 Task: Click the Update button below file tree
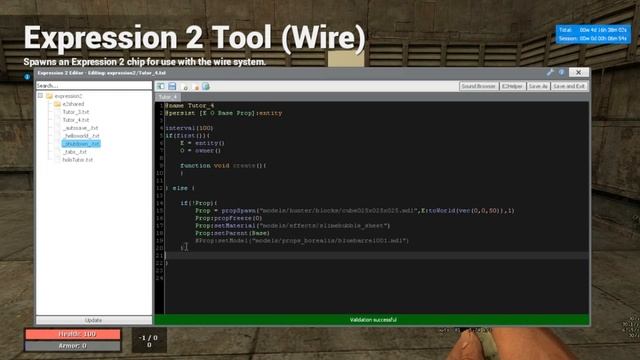coord(94,320)
